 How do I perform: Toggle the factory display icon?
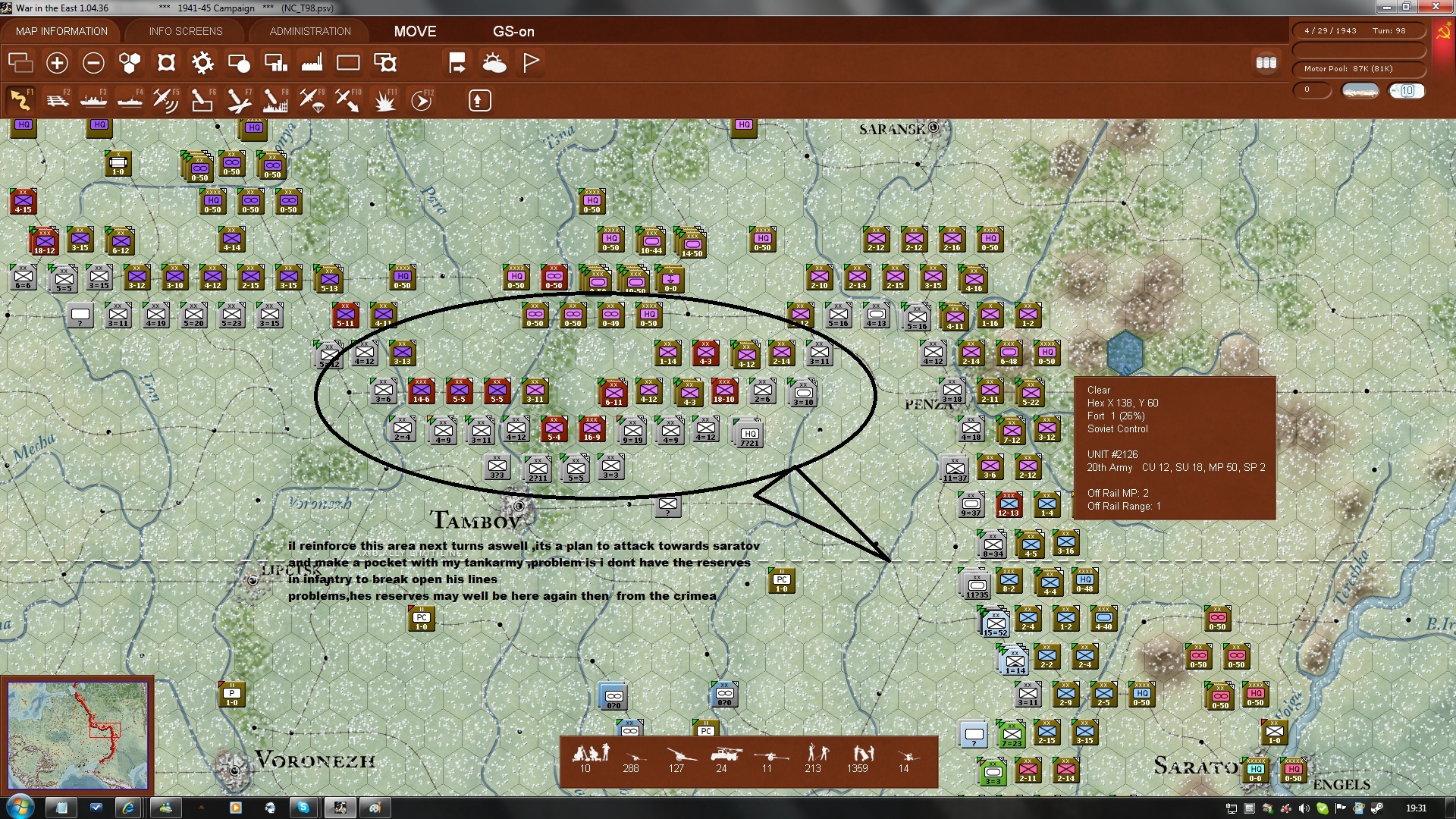point(312,63)
